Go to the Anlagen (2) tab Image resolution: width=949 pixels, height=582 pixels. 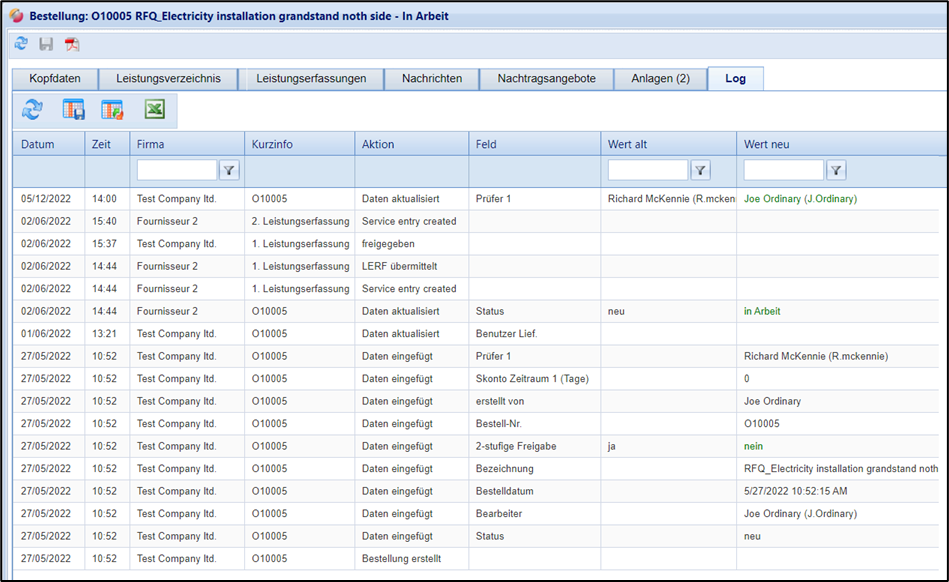click(x=660, y=79)
